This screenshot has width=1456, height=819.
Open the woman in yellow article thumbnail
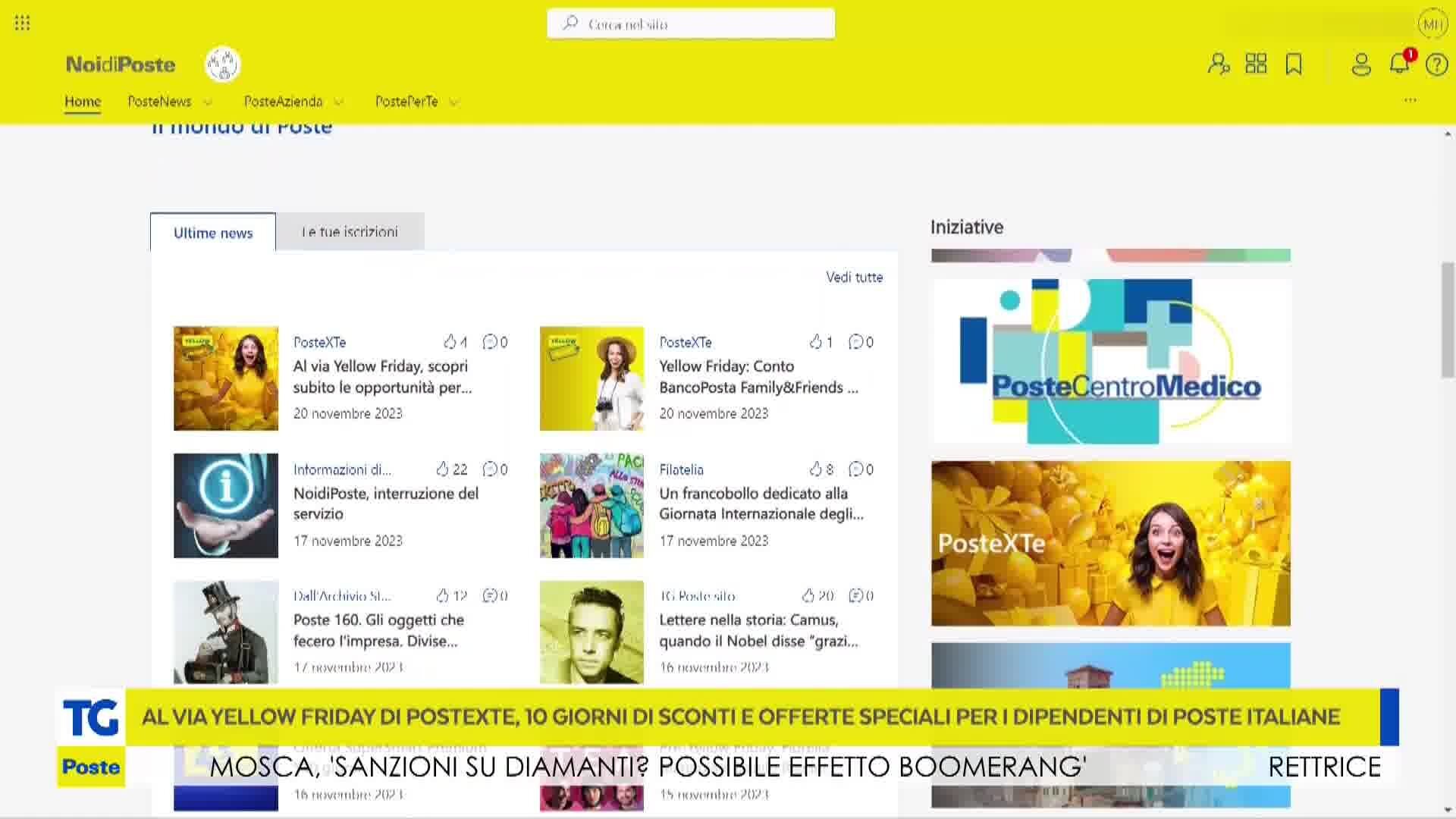pyautogui.click(x=226, y=378)
